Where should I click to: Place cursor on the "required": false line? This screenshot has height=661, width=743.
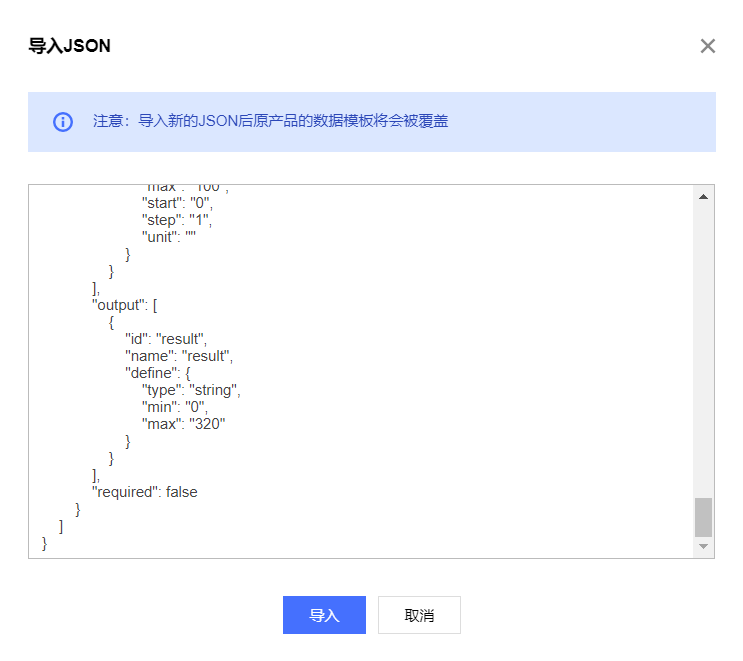click(x=145, y=492)
